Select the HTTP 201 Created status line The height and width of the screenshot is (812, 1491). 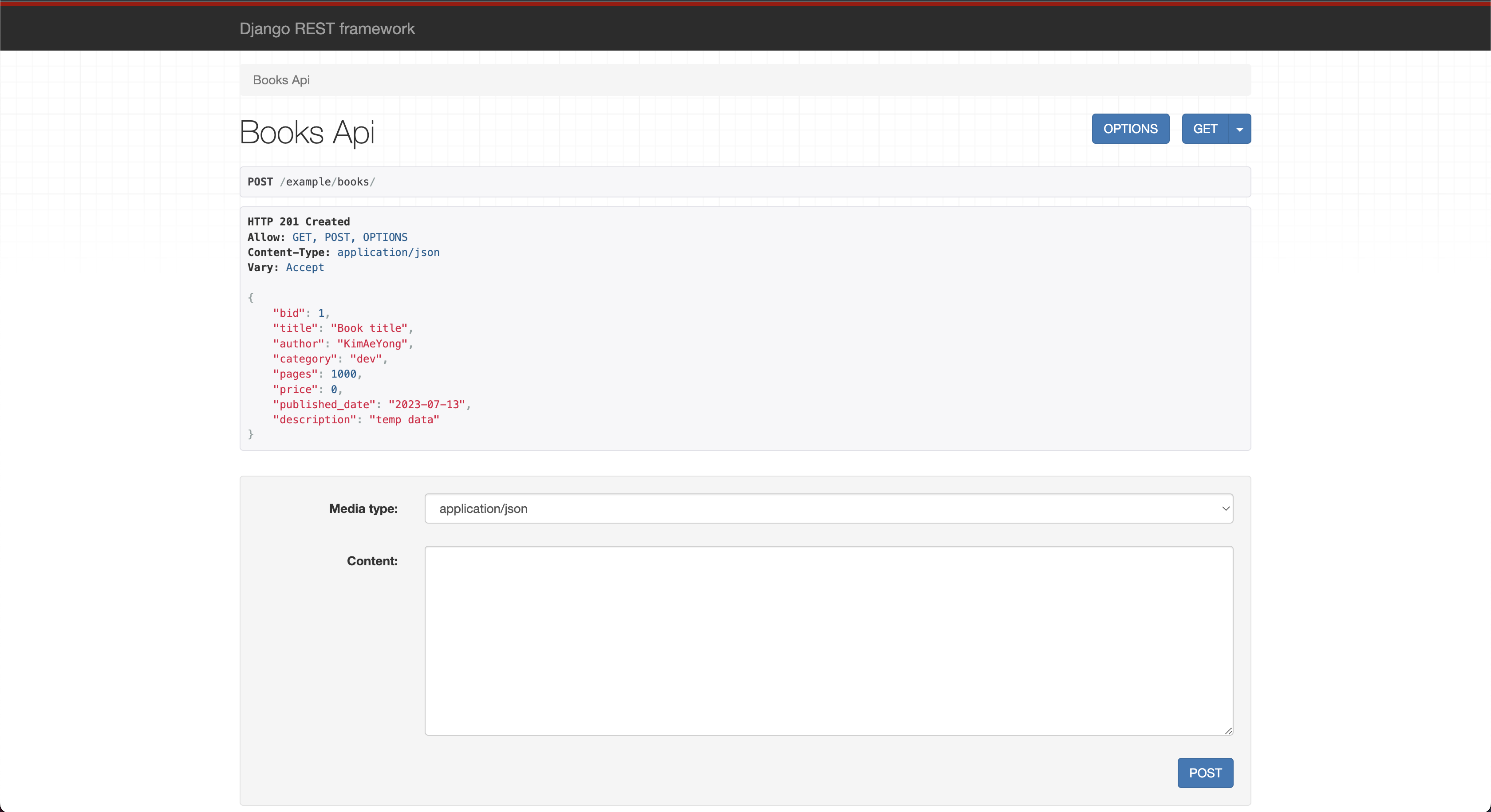299,222
